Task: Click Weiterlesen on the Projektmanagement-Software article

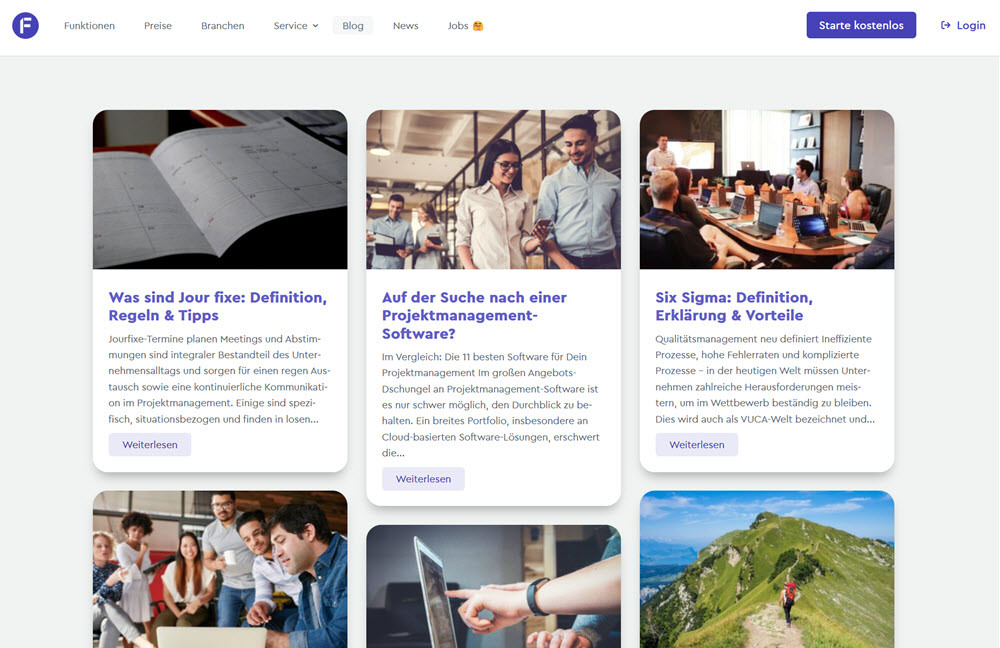Action: 422,478
